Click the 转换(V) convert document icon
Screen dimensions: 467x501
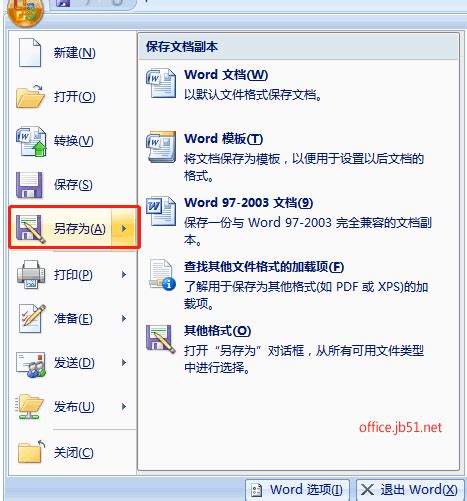coord(31,141)
